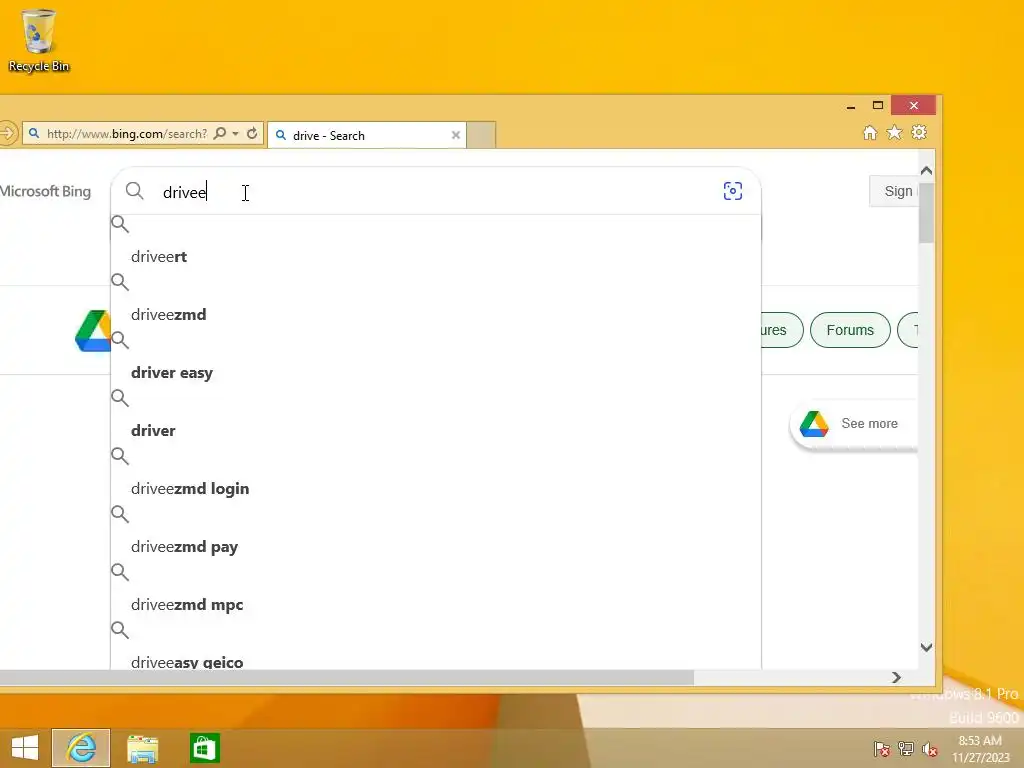The width and height of the screenshot is (1024, 768).
Task: Click the Google Drive logo in results
Action: click(93, 330)
